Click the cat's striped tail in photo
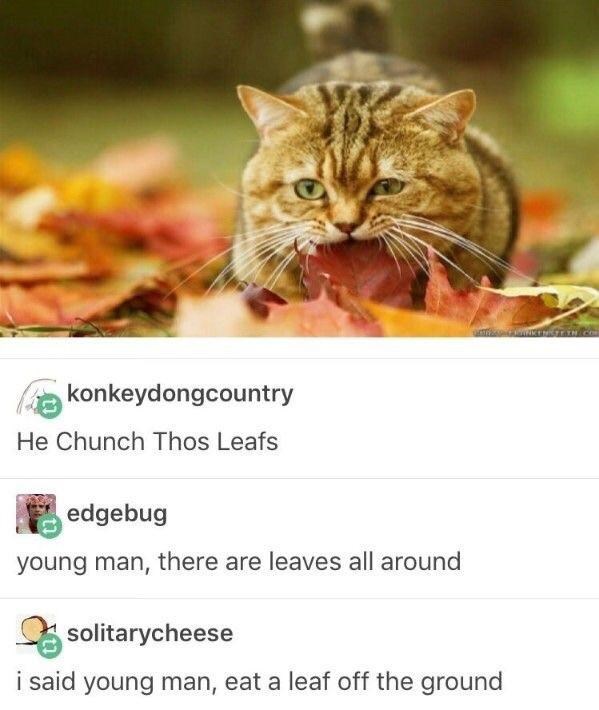Image resolution: width=599 pixels, height=710 pixels. click(346, 27)
